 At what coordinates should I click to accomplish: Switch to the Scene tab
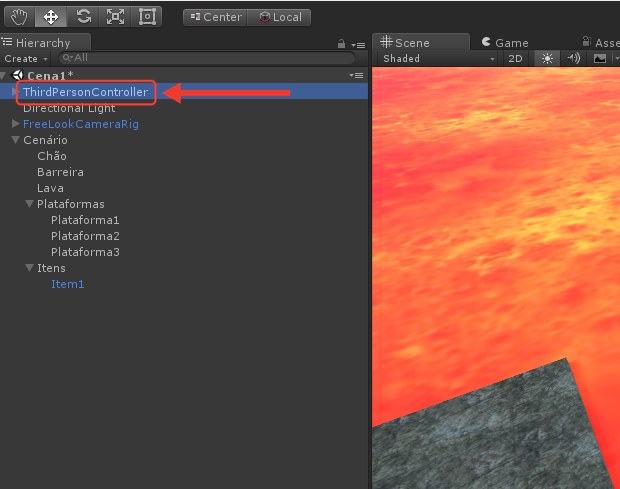tap(421, 42)
